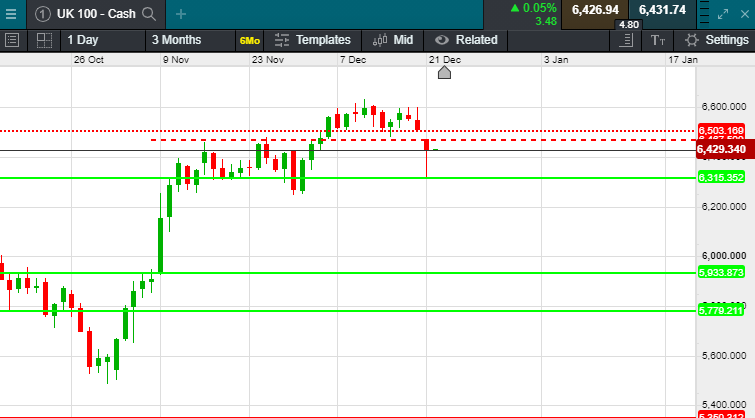Click the 7 Dec date label
This screenshot has width=755, height=418.
click(353, 60)
